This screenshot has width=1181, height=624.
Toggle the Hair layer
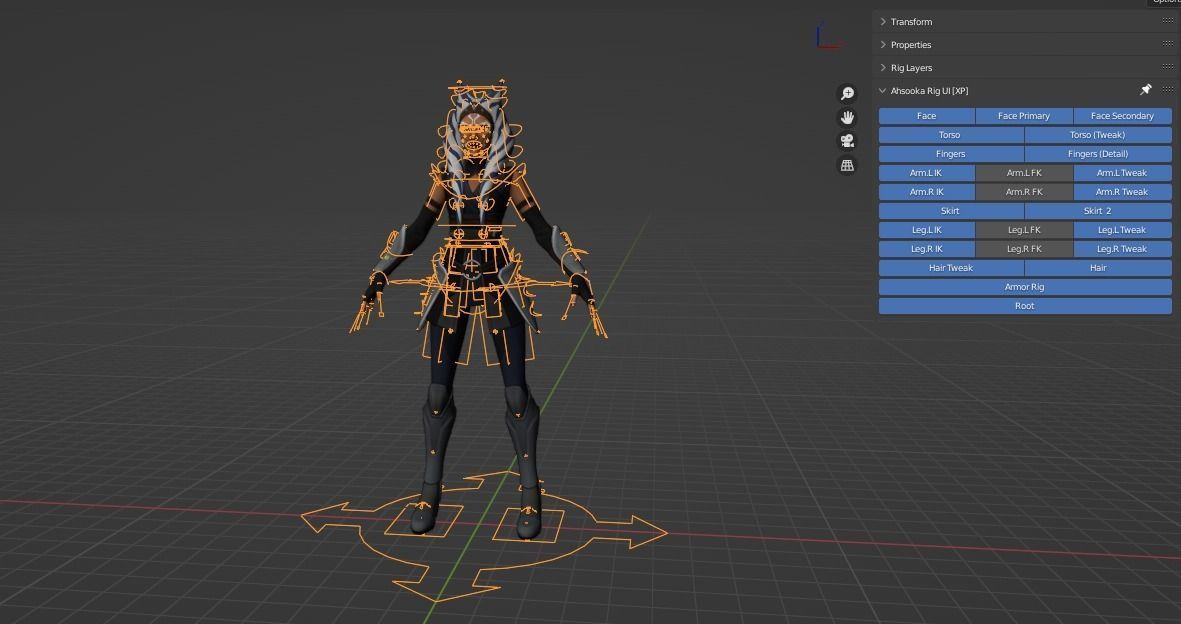pyautogui.click(x=1098, y=268)
